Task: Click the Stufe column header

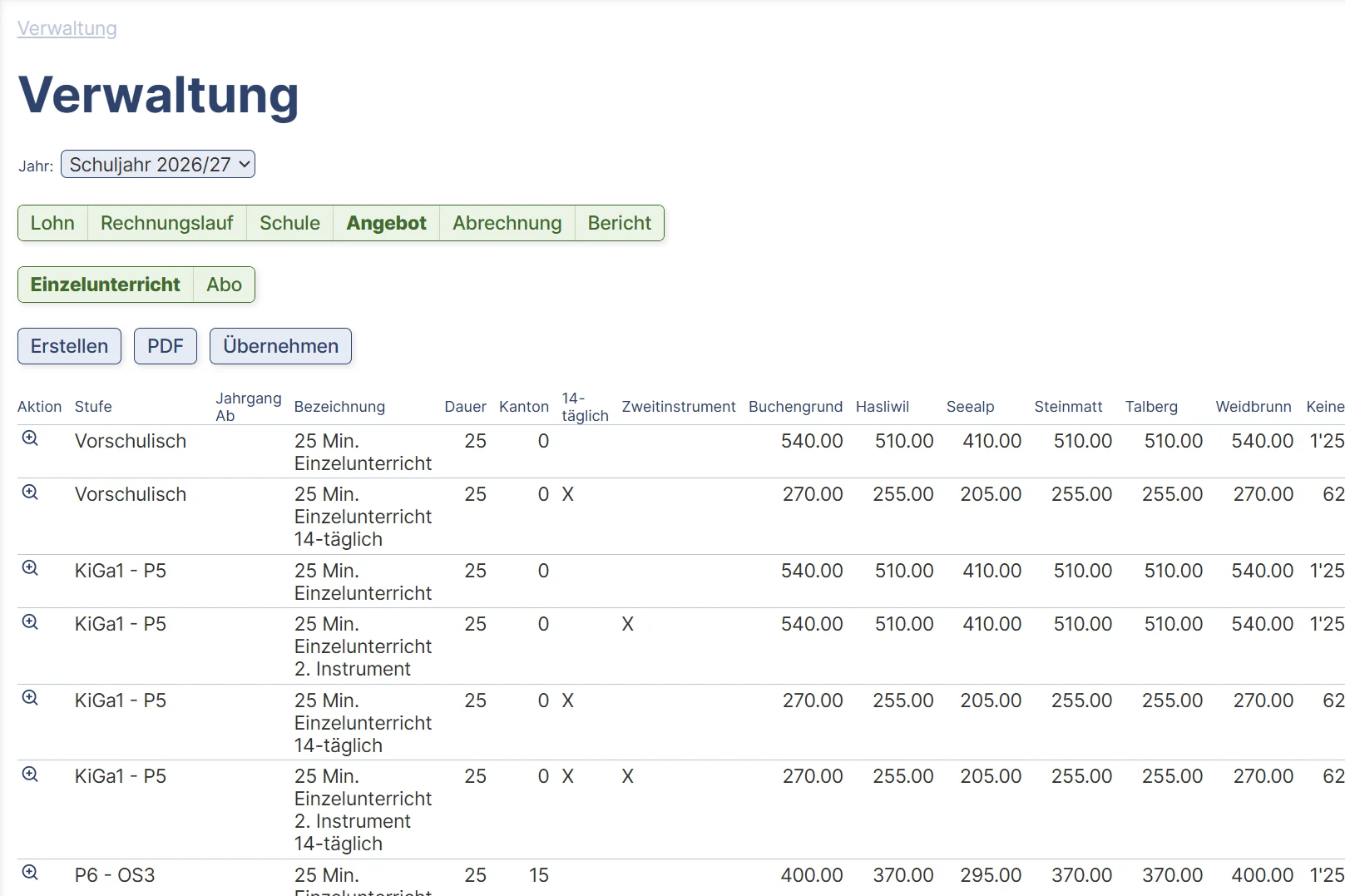Action: point(93,407)
